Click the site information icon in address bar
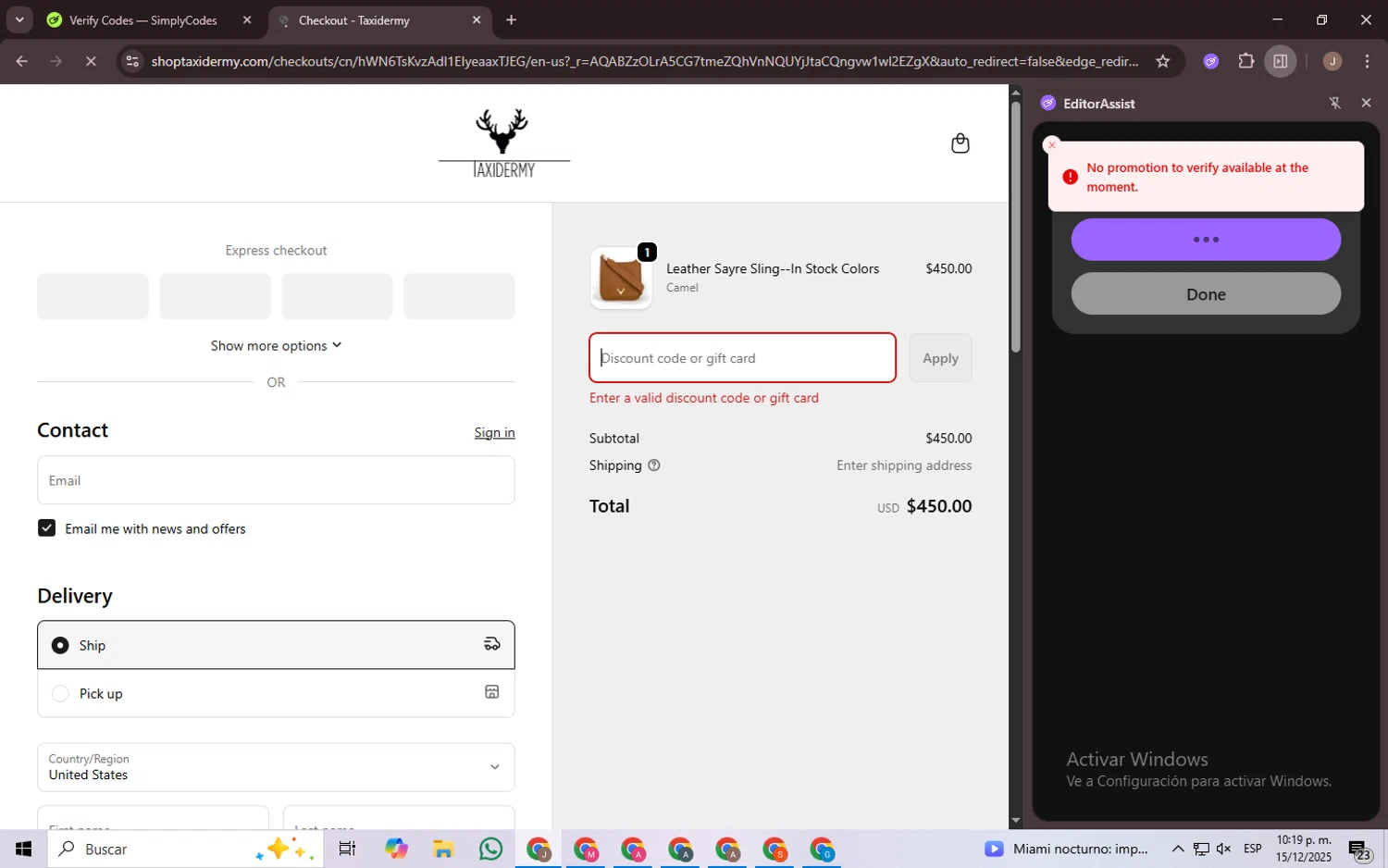The image size is (1388, 868). pos(132,61)
